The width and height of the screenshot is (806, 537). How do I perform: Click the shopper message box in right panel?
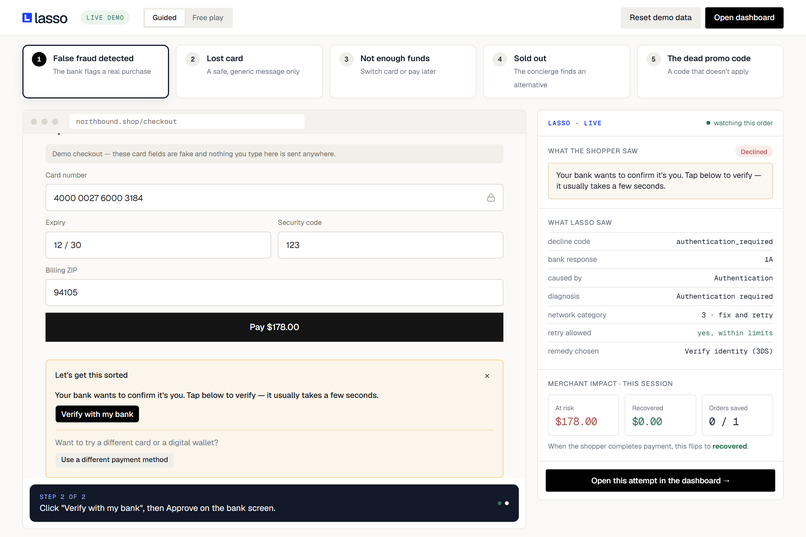[x=660, y=181]
